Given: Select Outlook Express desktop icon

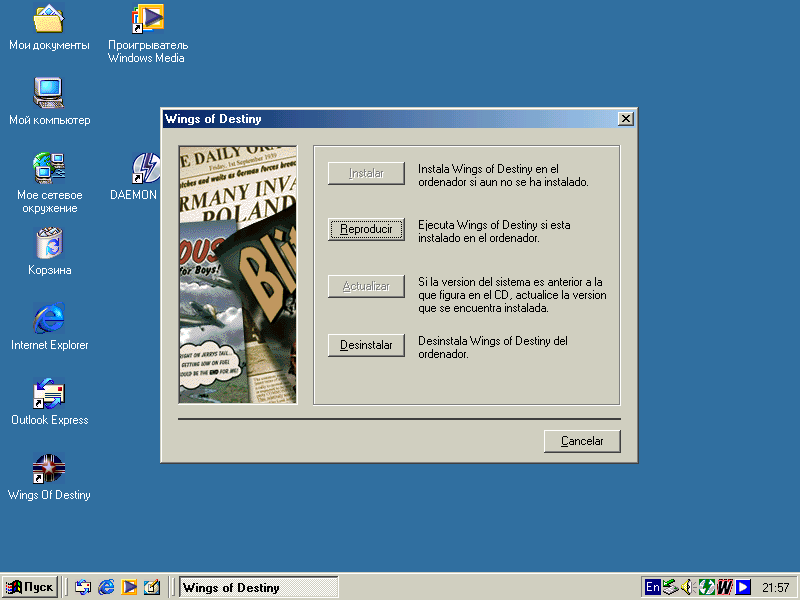Looking at the screenshot, I should point(49,402).
